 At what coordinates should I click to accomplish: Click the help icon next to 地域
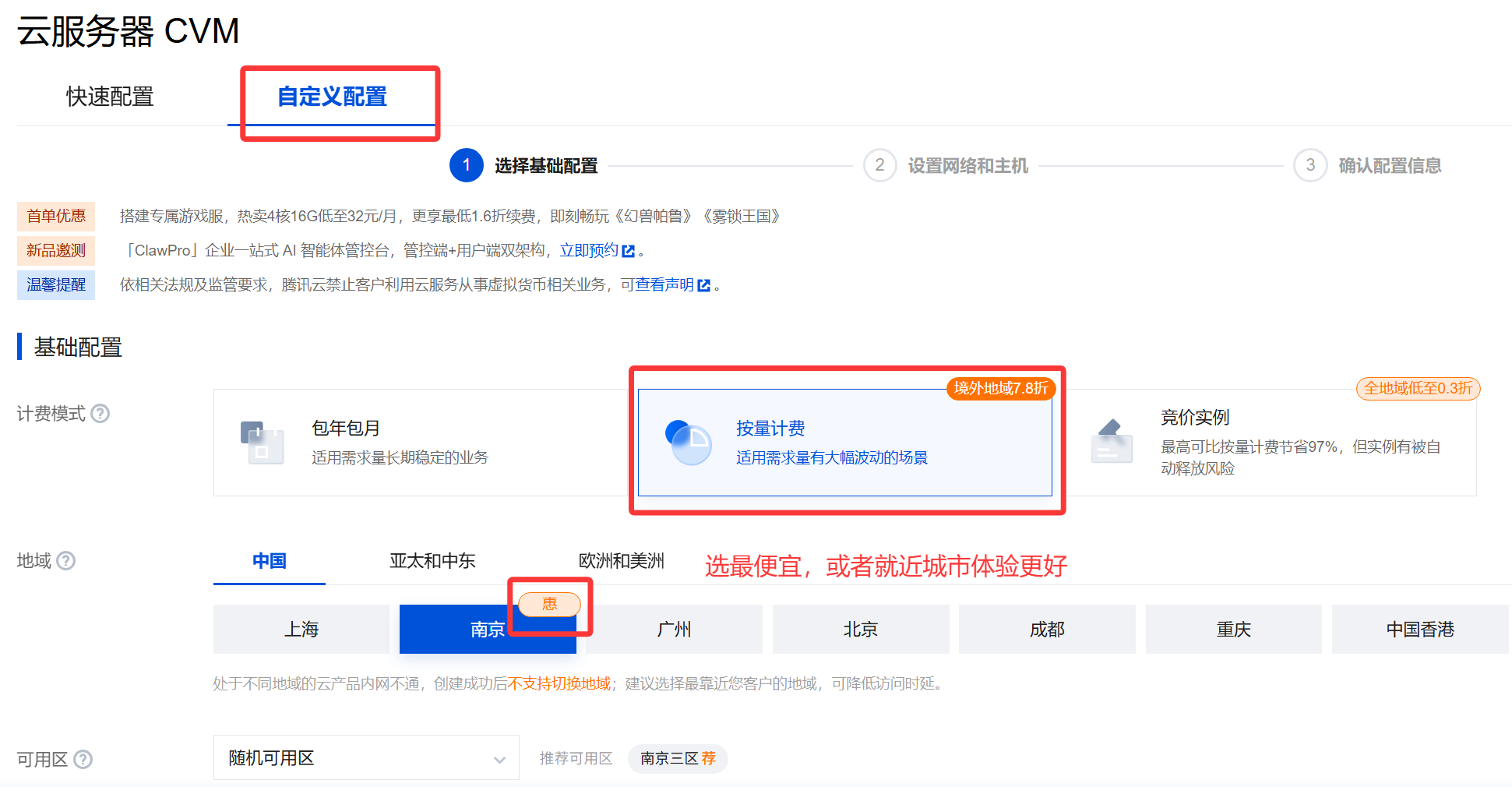pyautogui.click(x=66, y=560)
